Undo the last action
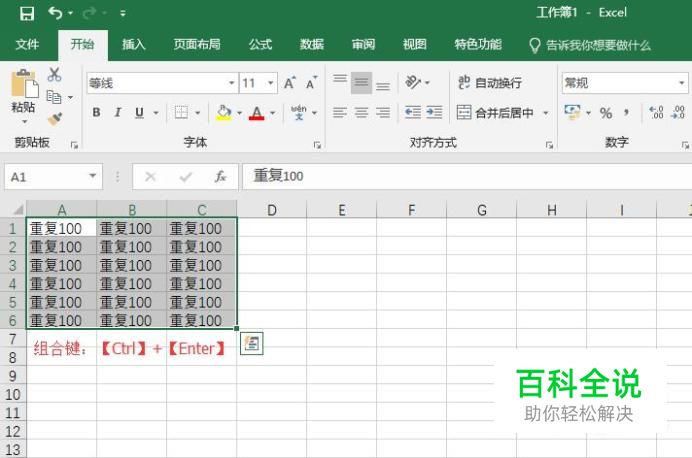The height and width of the screenshot is (458, 692). click(55, 13)
